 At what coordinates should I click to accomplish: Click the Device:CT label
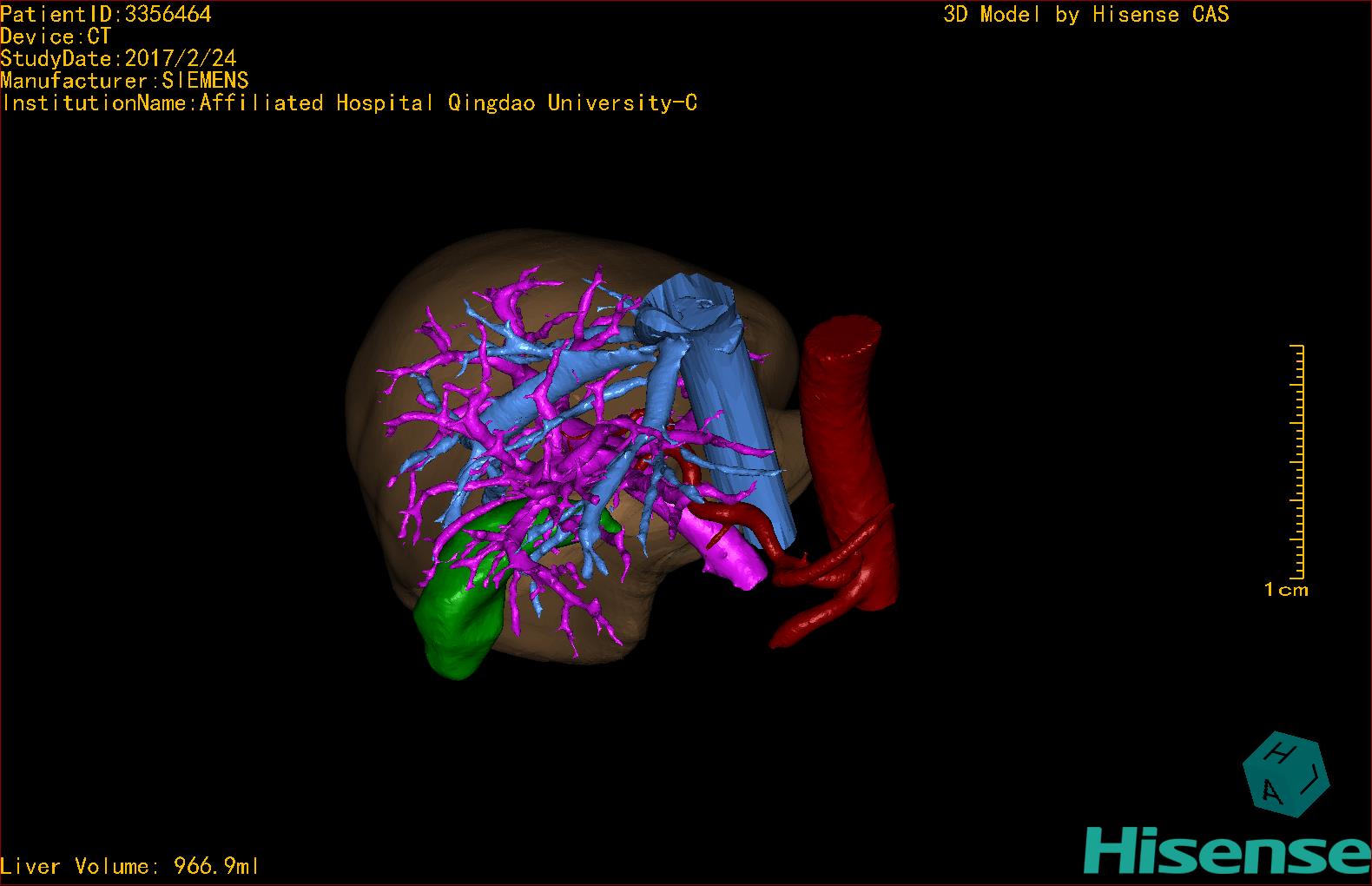[x=56, y=36]
